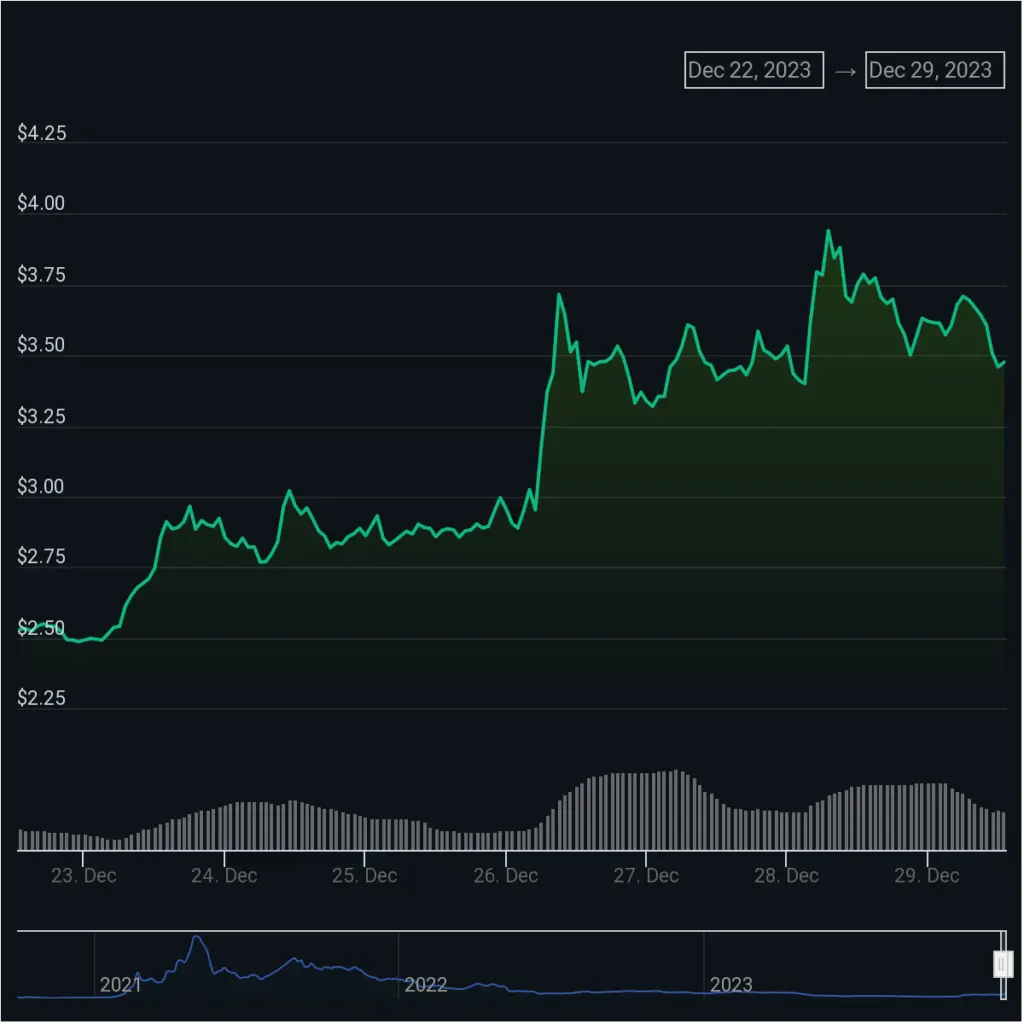
Task: Click the tallest volume bar under 27. Dec
Action: [x=675, y=800]
